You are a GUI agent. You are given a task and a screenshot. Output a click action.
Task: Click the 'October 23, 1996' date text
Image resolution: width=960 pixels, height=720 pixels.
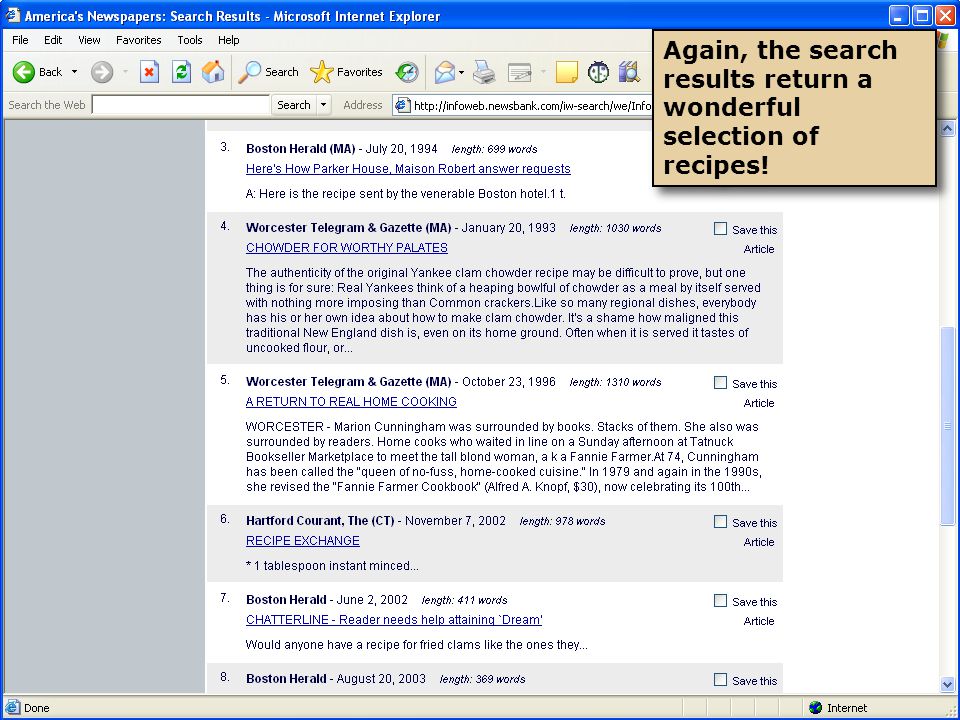tap(509, 382)
